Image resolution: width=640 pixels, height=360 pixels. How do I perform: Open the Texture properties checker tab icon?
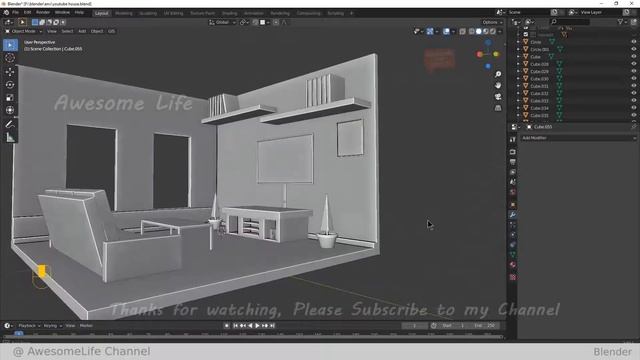tap(513, 277)
